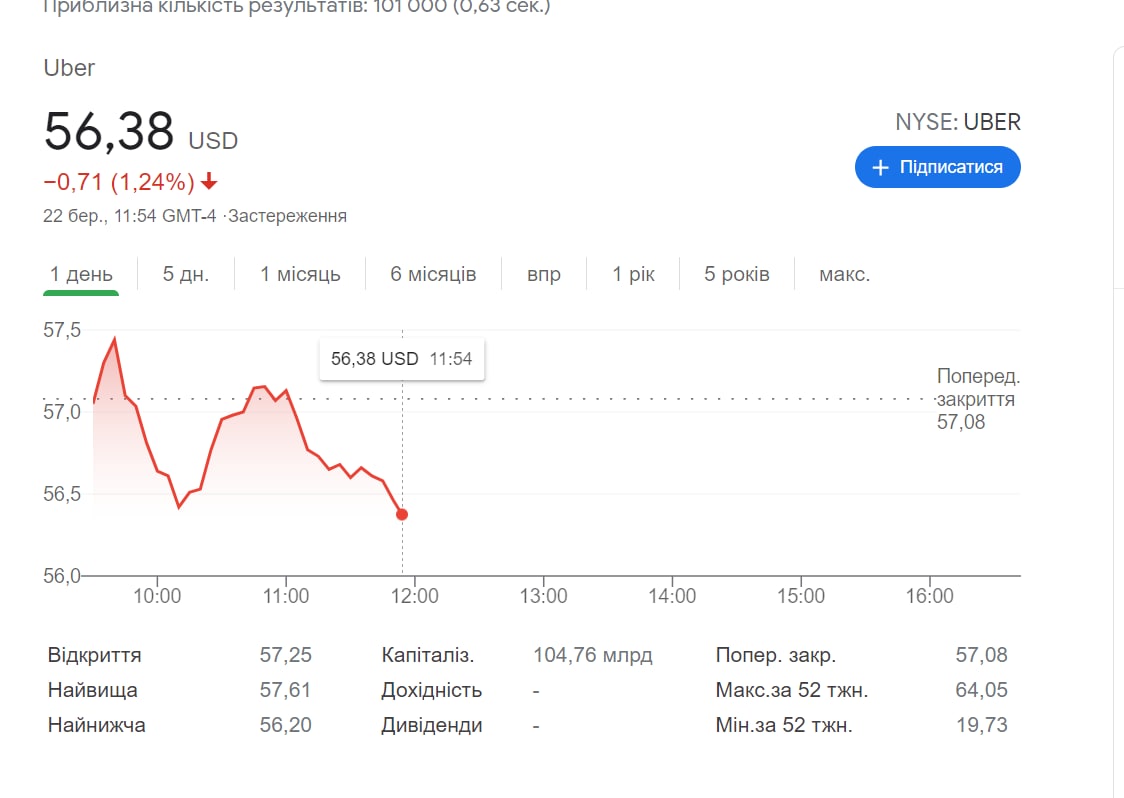
Task: Show the '6 місяців' price history
Action: [433, 274]
